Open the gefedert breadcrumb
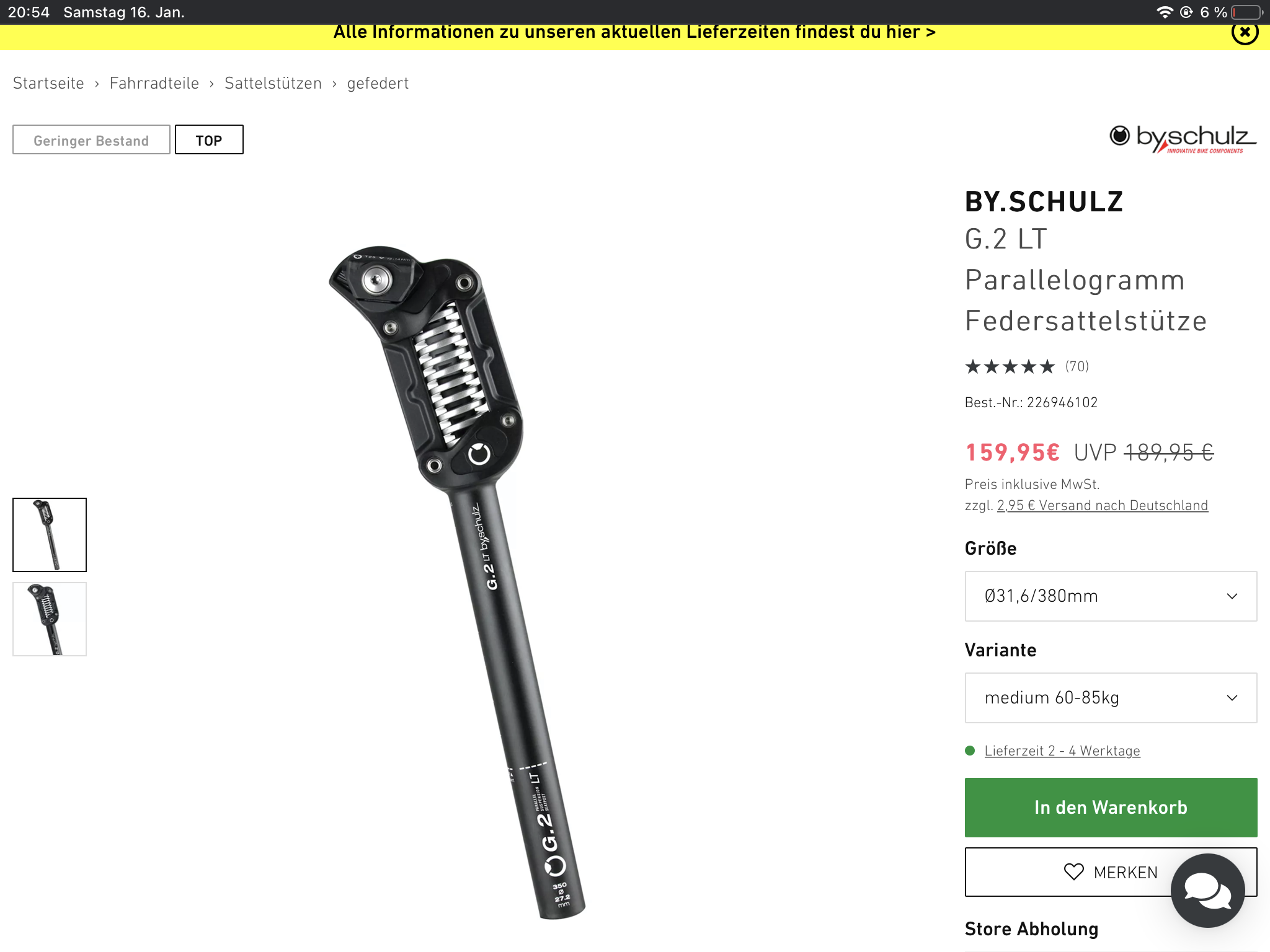 pyautogui.click(x=378, y=84)
